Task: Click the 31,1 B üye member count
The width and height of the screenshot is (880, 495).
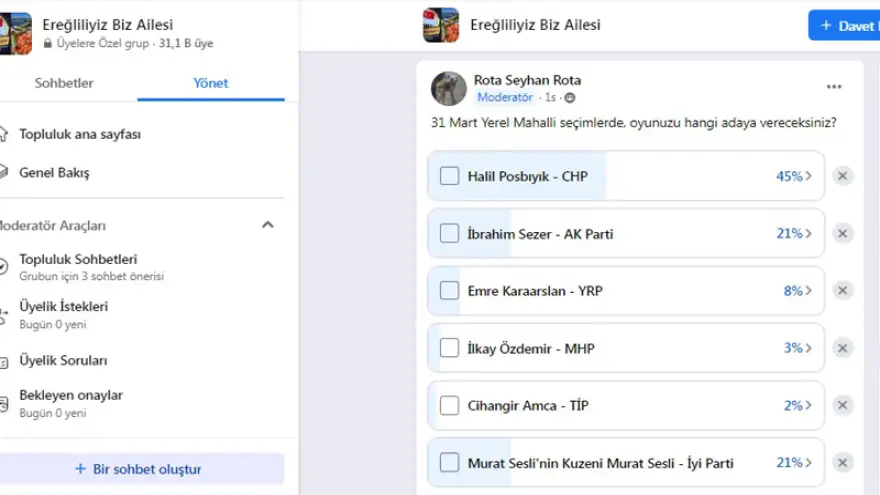Action: click(x=186, y=43)
